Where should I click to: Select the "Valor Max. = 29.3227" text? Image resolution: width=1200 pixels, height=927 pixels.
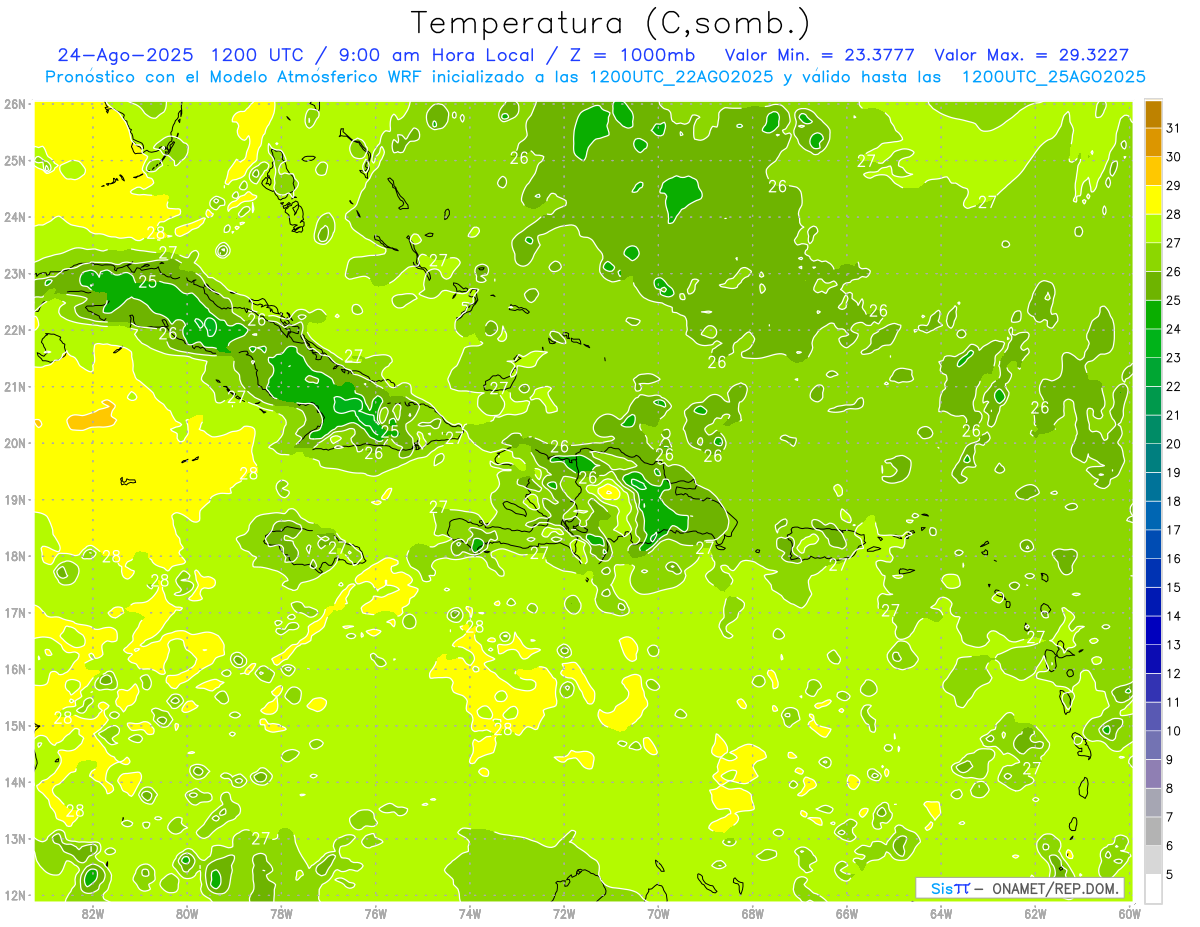click(1032, 55)
